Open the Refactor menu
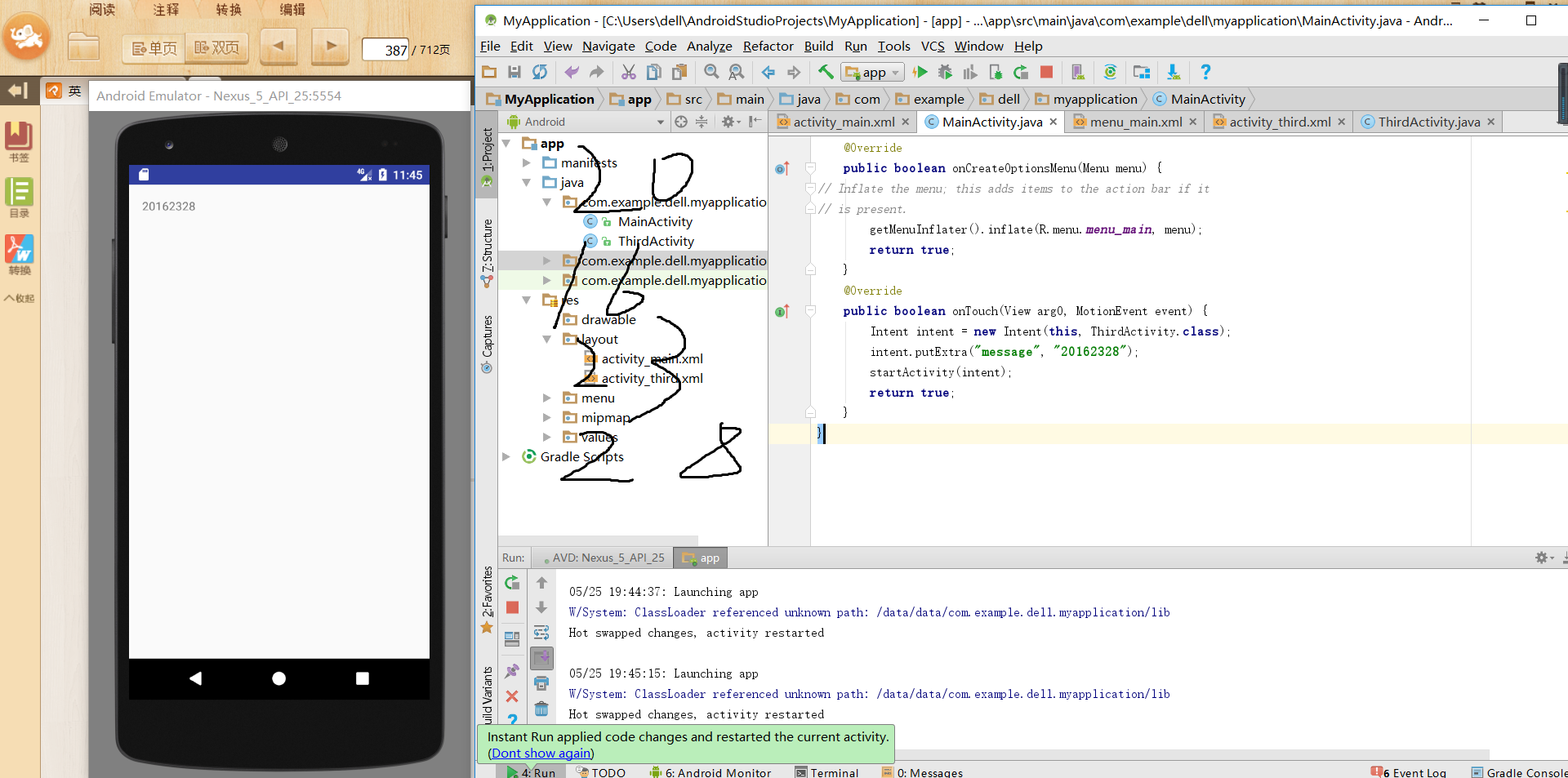Viewport: 1568px width, 778px height. click(768, 46)
